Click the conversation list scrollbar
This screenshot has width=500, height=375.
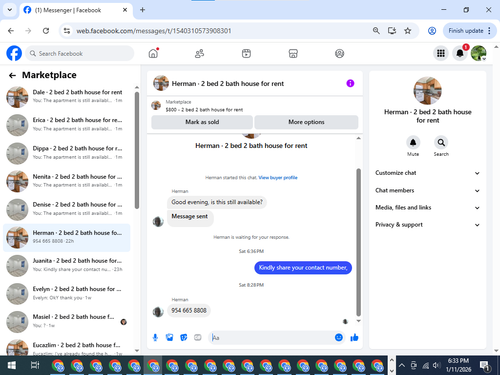pyautogui.click(x=137, y=150)
